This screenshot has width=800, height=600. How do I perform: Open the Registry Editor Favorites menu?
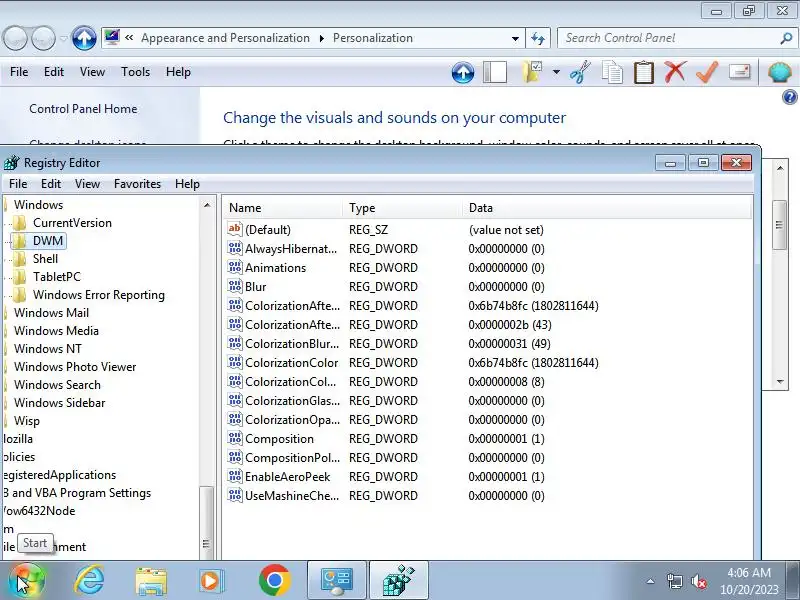[x=137, y=184]
